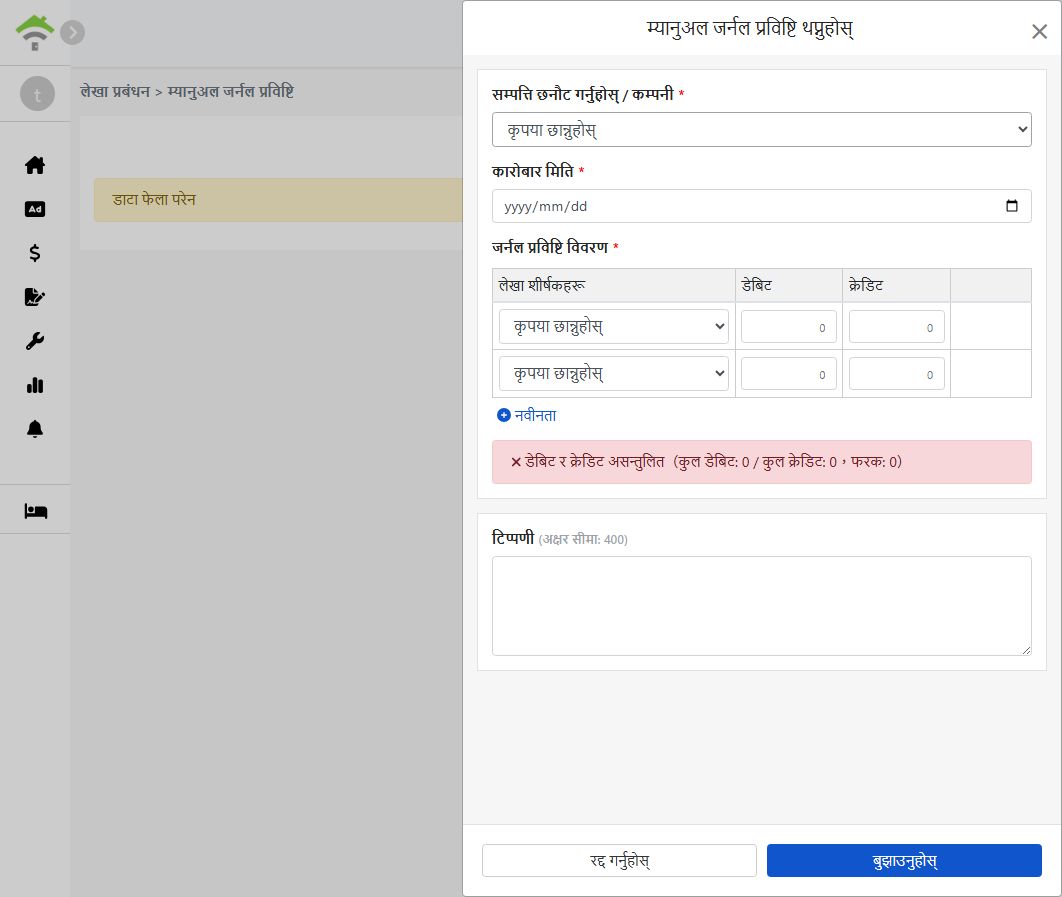Close the म्यानुअल जर्नल प्रविष्टि panel
The height and width of the screenshot is (897, 1062).
(1039, 31)
